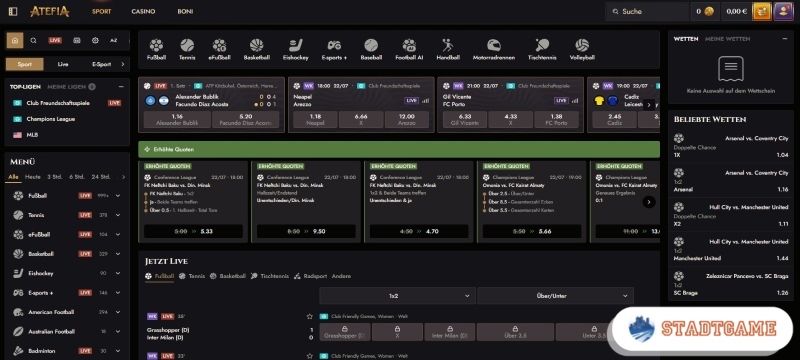This screenshot has width=800, height=360.
Task: Open the user profile avatar icon
Action: (x=783, y=11)
